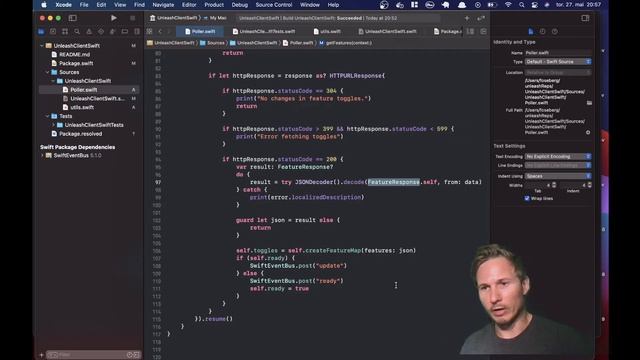Adjust Tab width stepper
The image size is (640, 360).
coord(554,185)
